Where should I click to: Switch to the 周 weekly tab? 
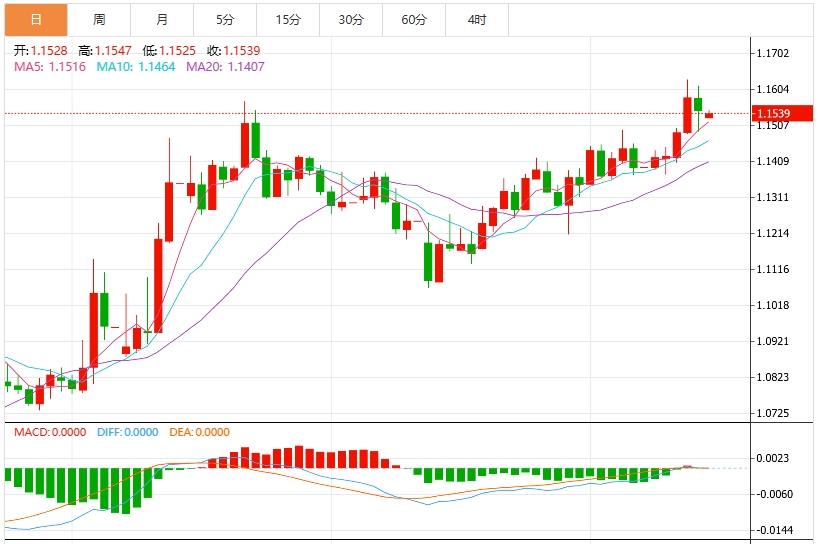[x=99, y=20]
